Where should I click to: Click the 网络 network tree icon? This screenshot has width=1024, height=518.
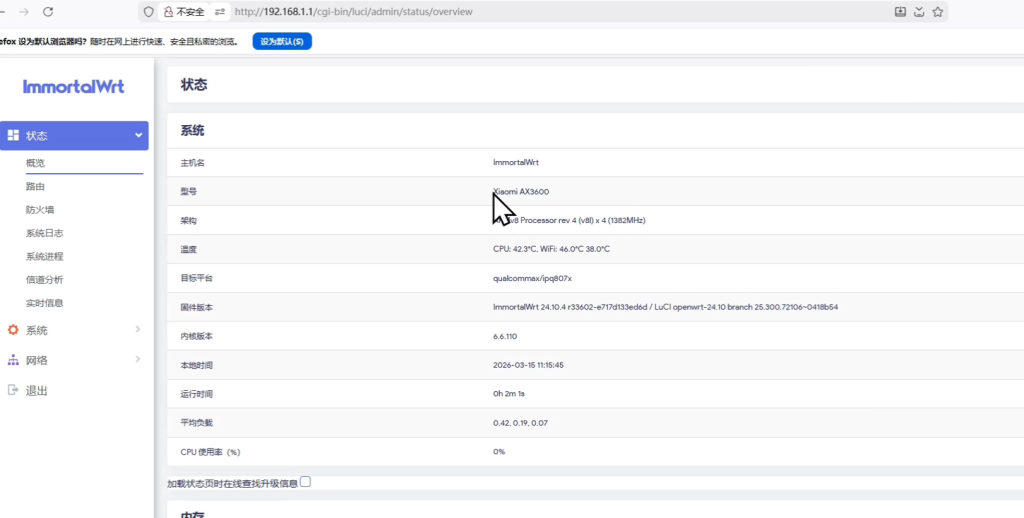point(13,360)
